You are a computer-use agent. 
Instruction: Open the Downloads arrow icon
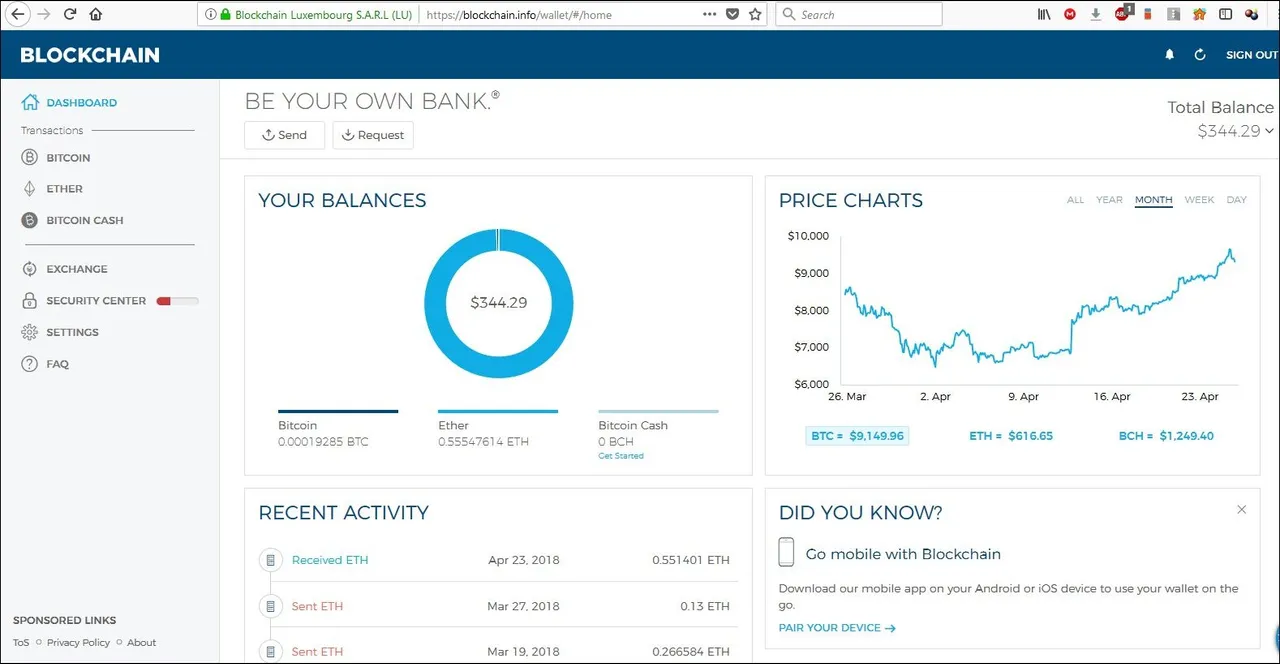(x=1096, y=15)
